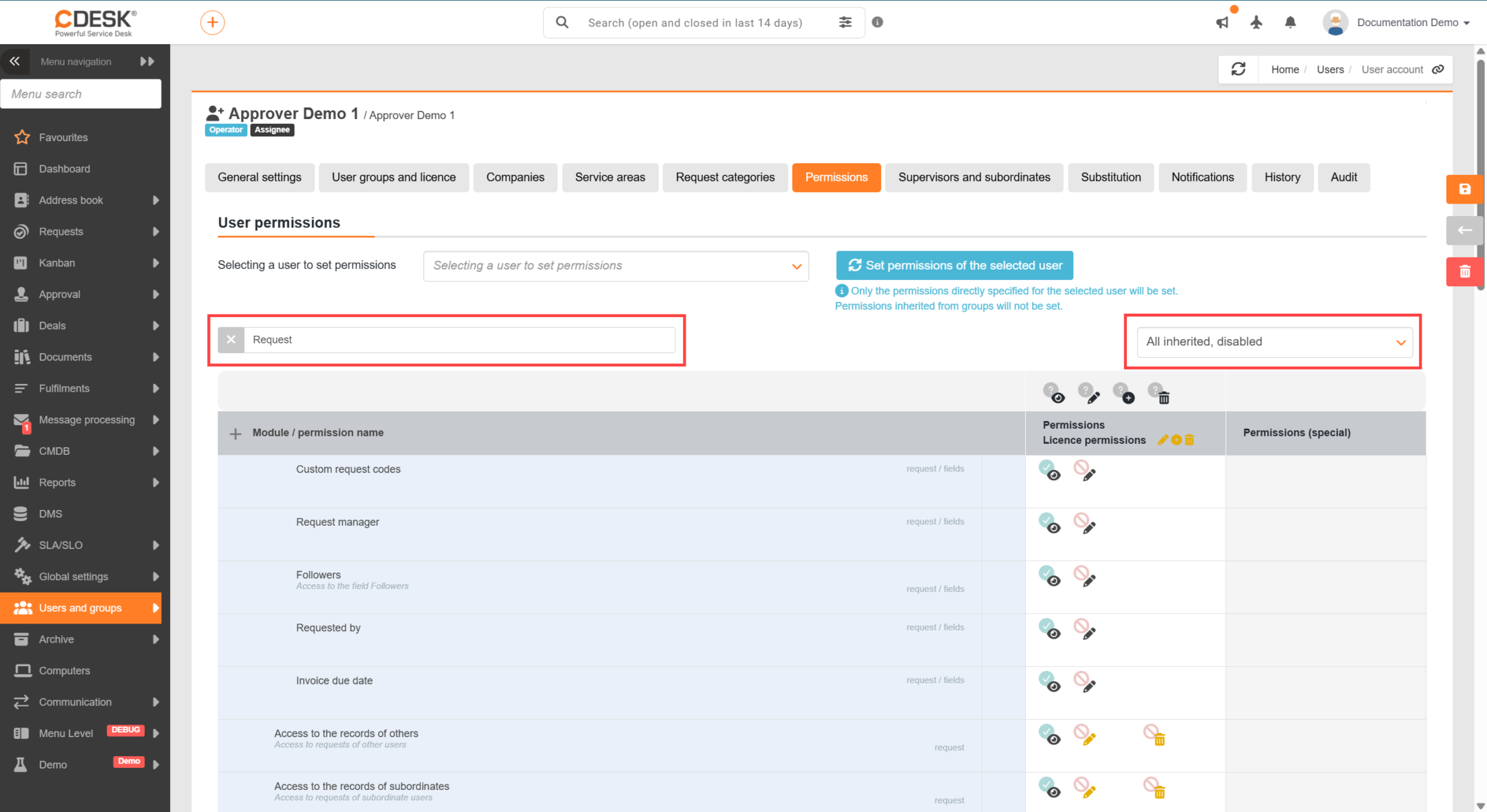Toggle edit permission for Request manager
This screenshot has width=1487, height=812.
pyautogui.click(x=1084, y=523)
